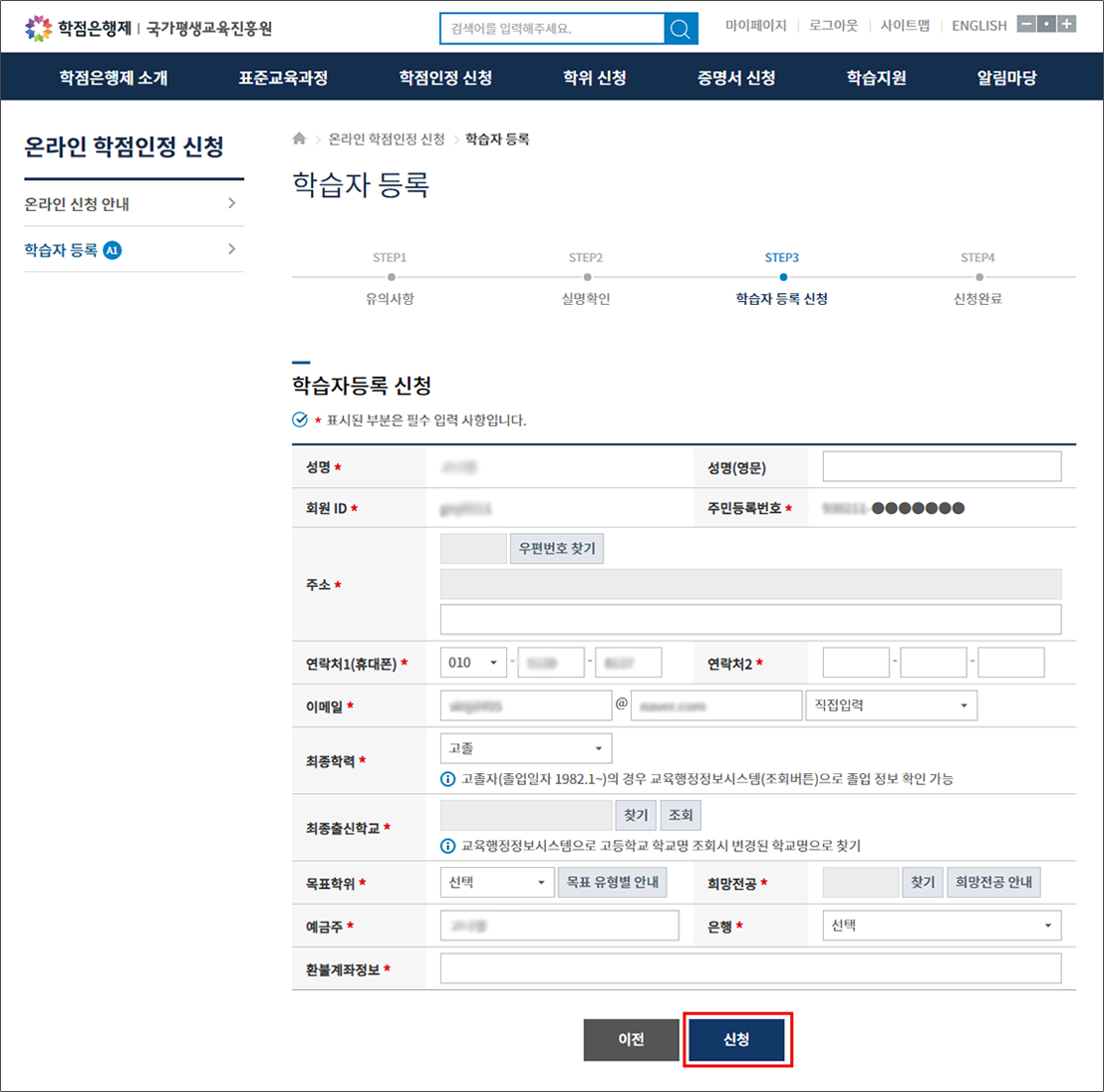Open 학점인정 신청 menu
The image size is (1104, 1092).
[x=445, y=78]
